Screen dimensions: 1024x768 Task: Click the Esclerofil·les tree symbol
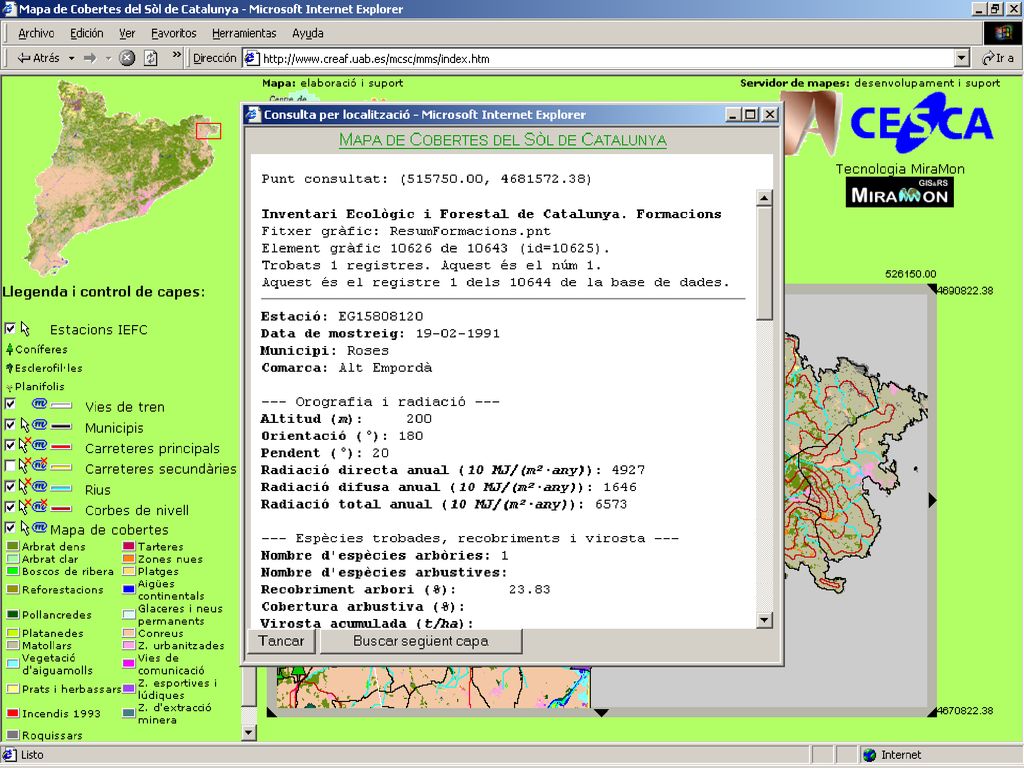[10, 368]
